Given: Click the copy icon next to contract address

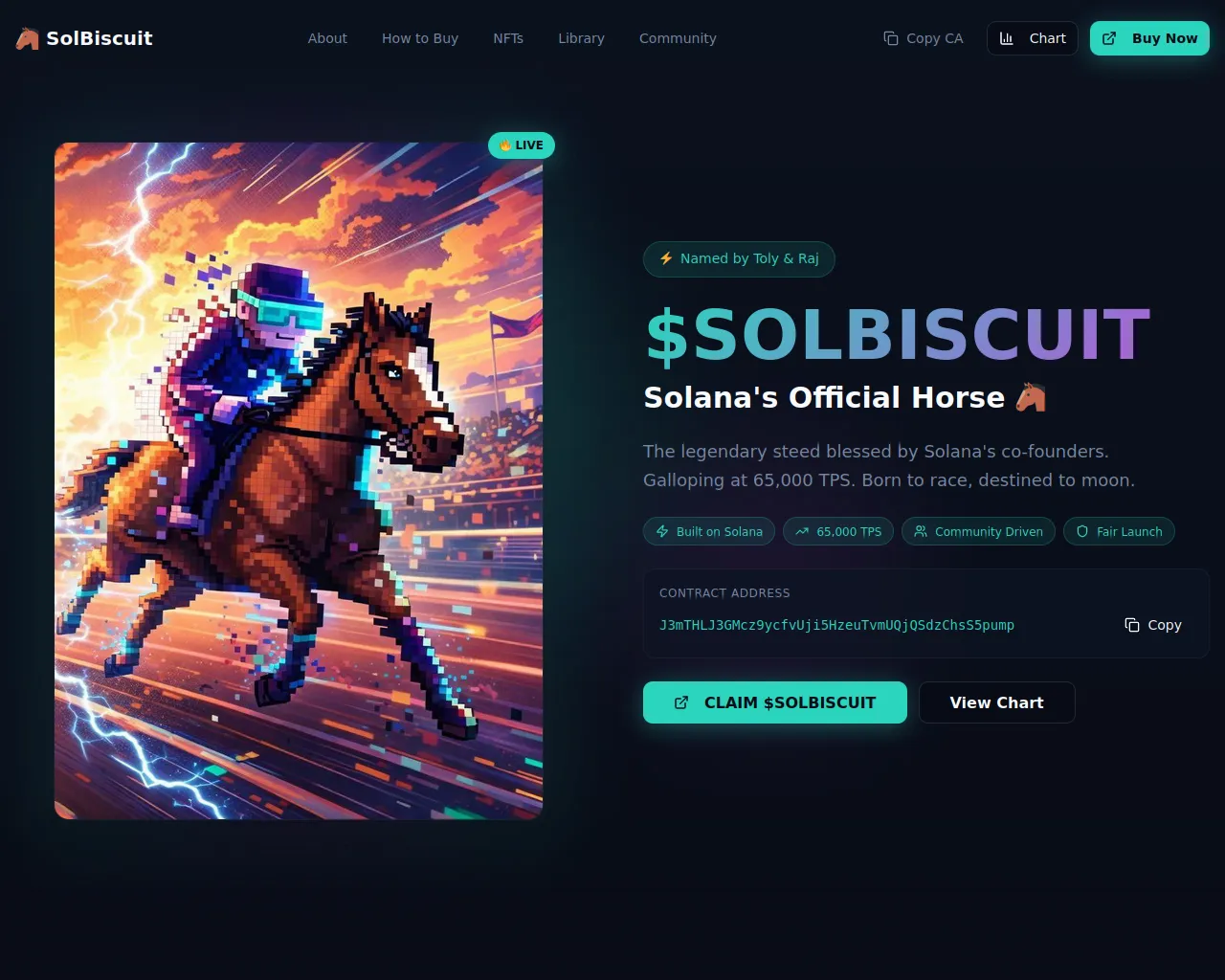Looking at the screenshot, I should coord(1132,625).
